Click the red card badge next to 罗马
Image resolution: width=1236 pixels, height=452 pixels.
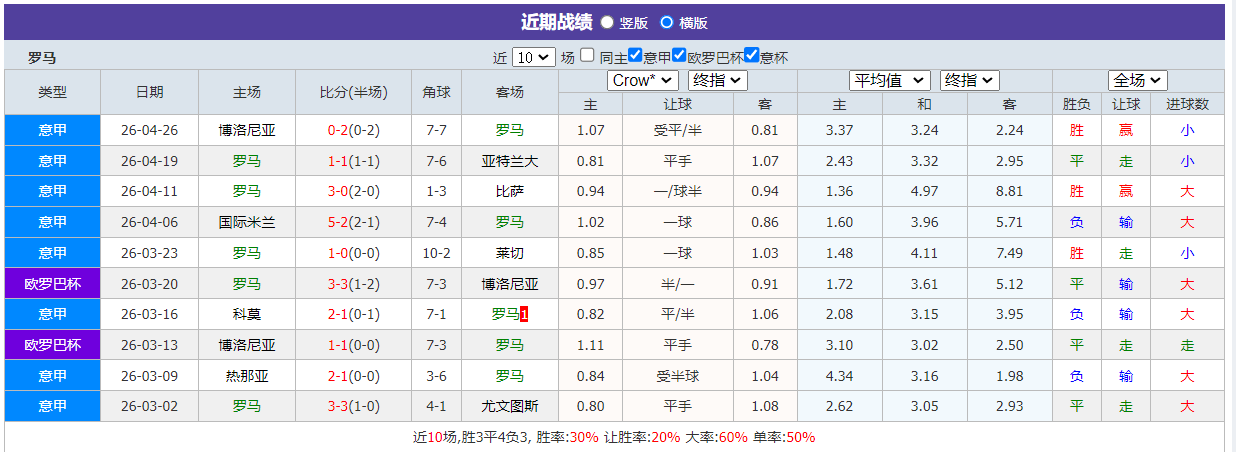[x=524, y=314]
